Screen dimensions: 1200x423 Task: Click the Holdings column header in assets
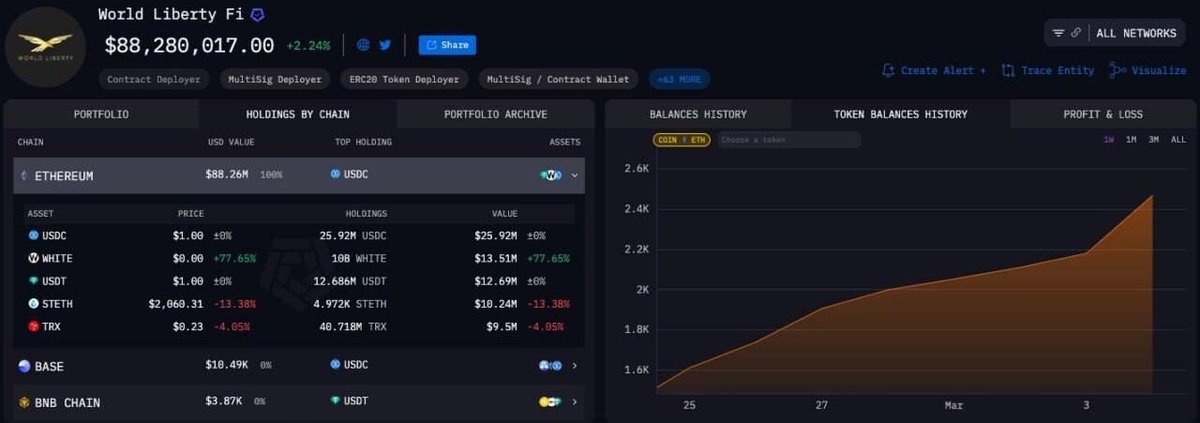[366, 213]
